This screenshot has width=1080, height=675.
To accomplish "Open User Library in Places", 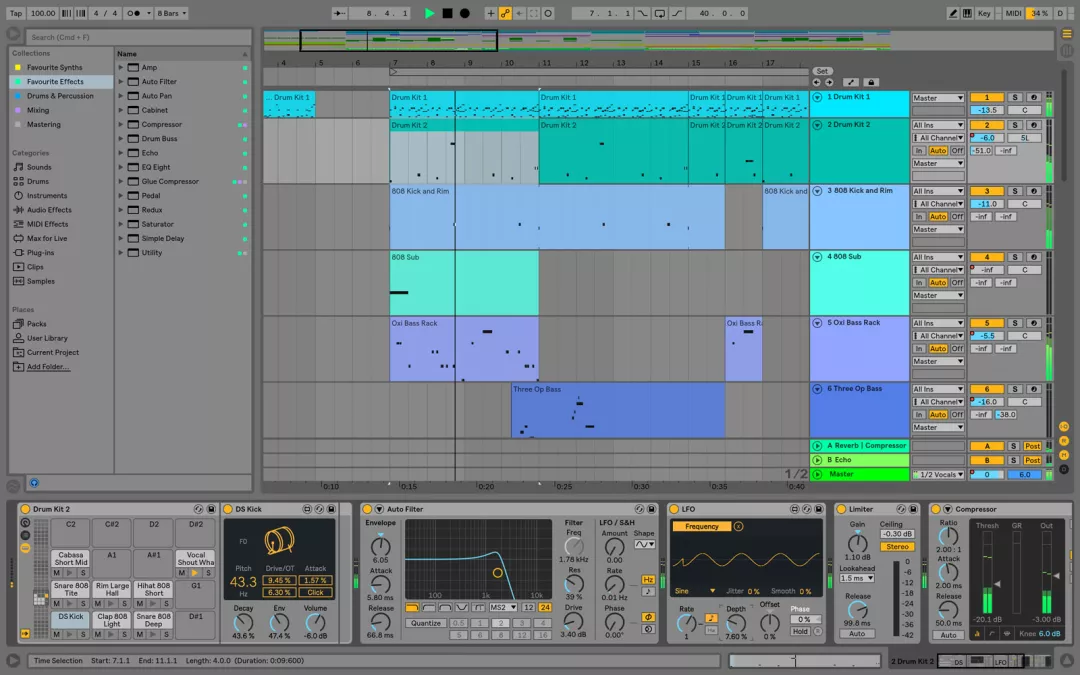I will (47, 338).
